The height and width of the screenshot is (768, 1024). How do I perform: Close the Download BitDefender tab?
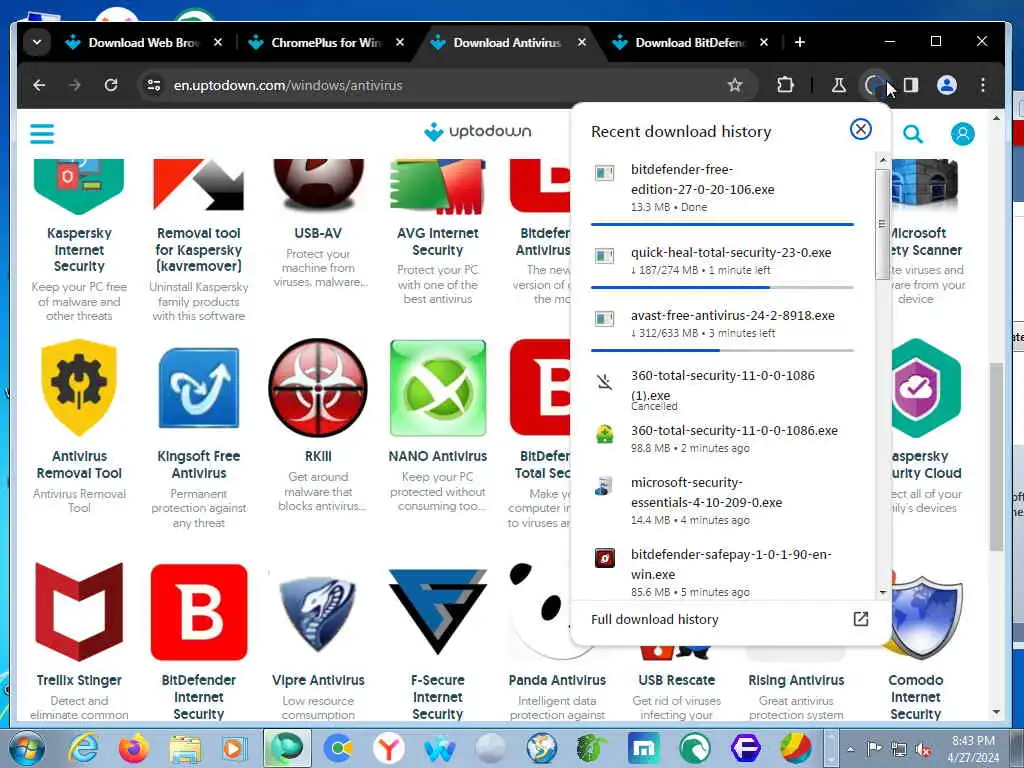tap(763, 42)
